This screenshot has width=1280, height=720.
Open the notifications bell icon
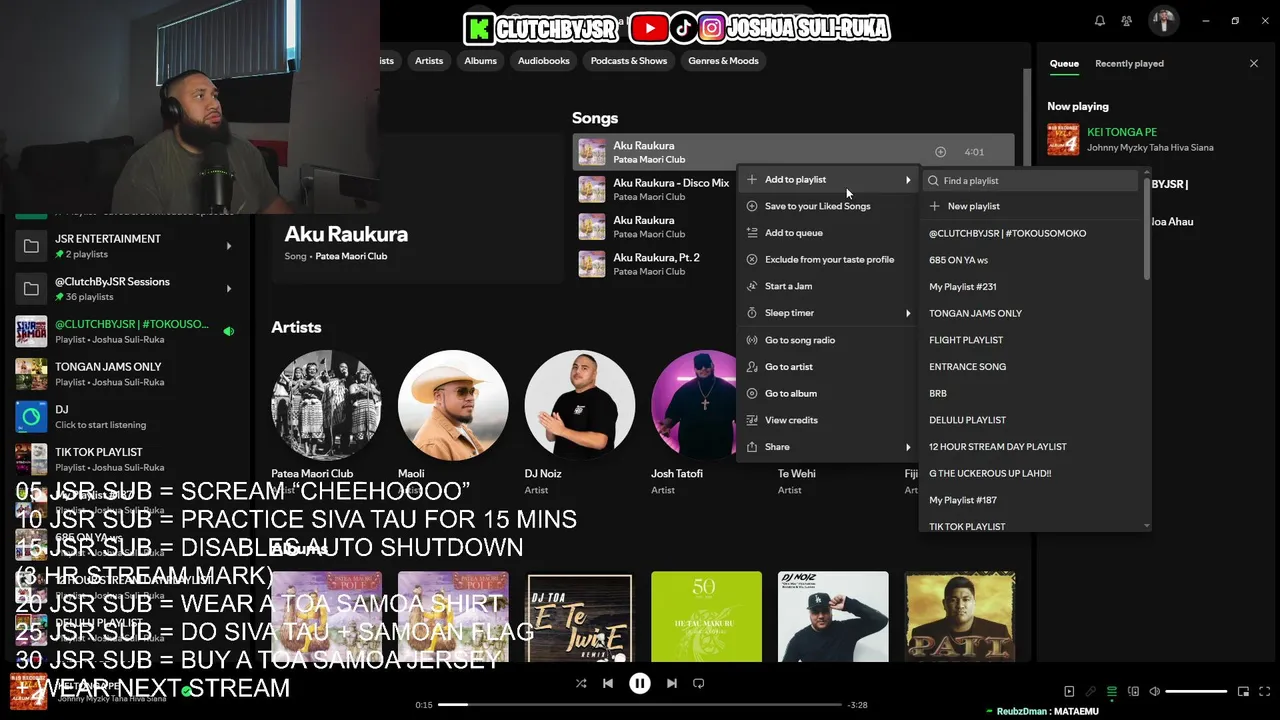click(x=1100, y=21)
